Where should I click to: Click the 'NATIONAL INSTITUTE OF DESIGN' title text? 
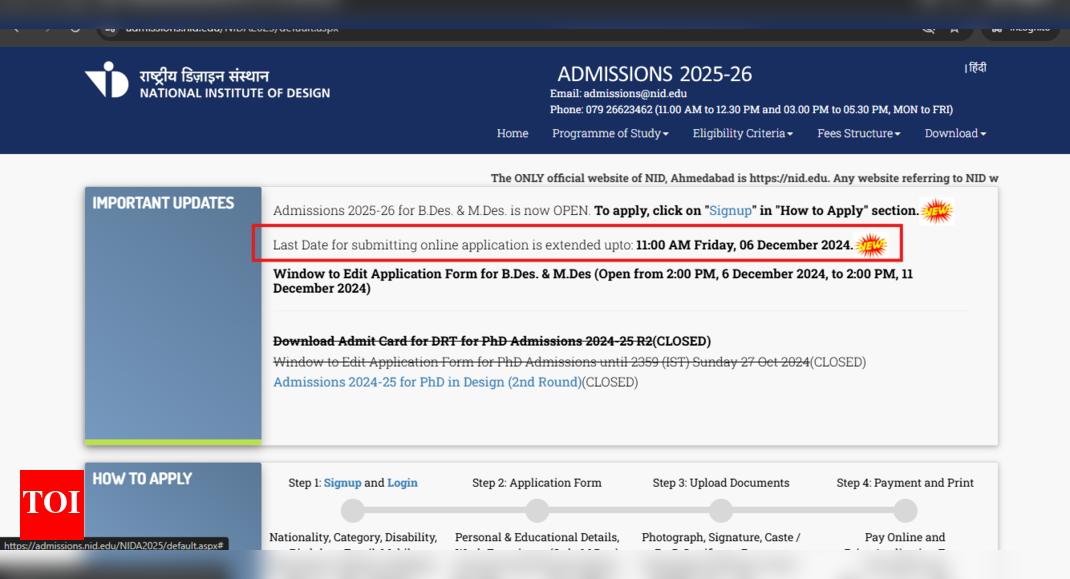click(235, 93)
